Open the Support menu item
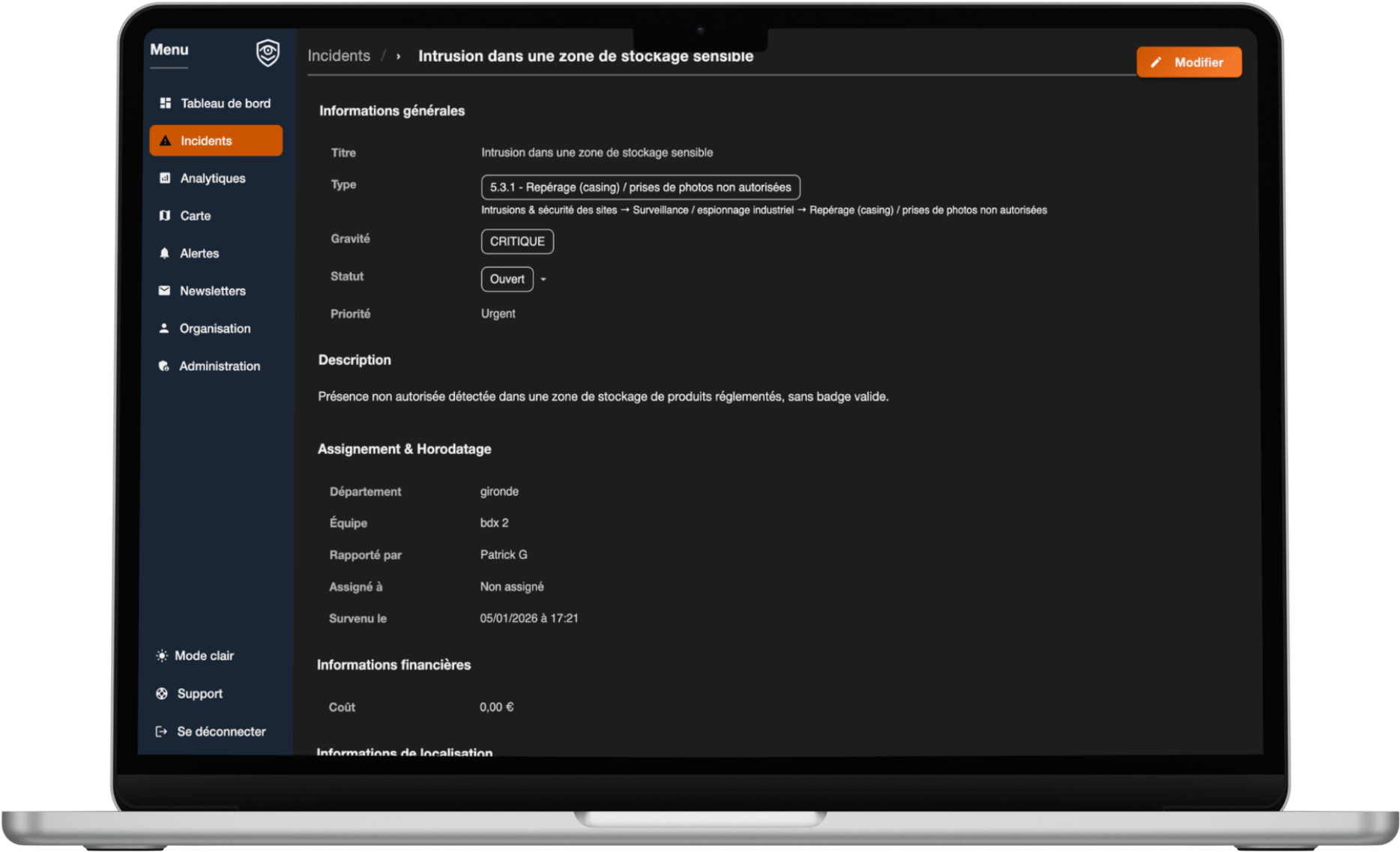Image resolution: width=1400 pixels, height=852 pixels. click(x=199, y=694)
